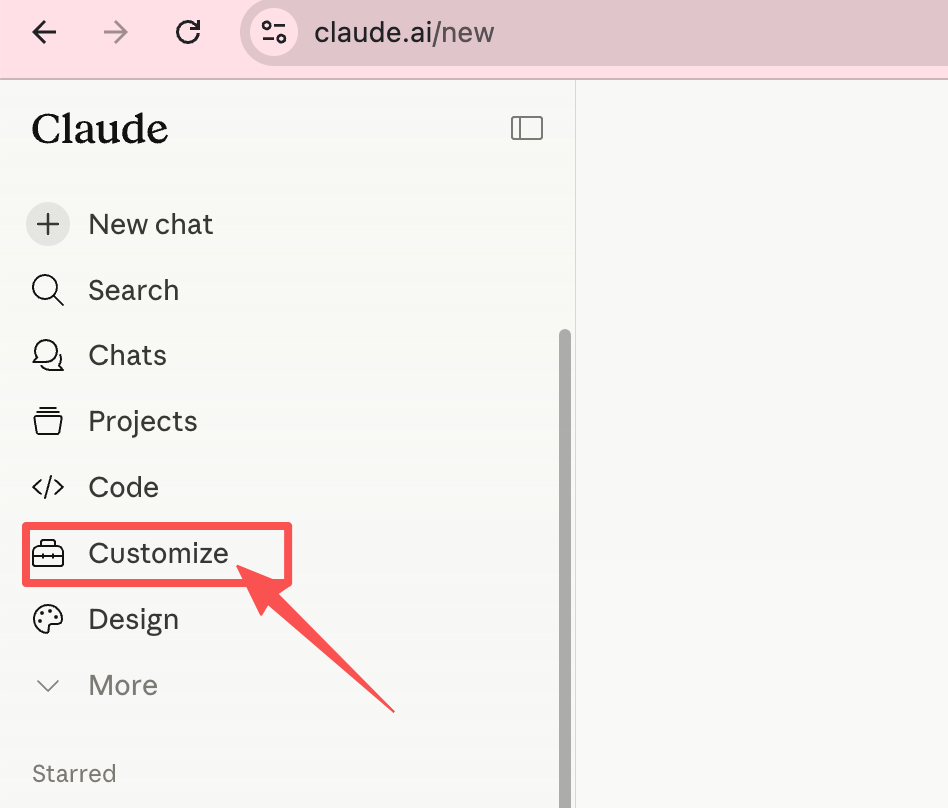Screen dimensions: 948x808
Task: Open the Design section
Action: 134,619
